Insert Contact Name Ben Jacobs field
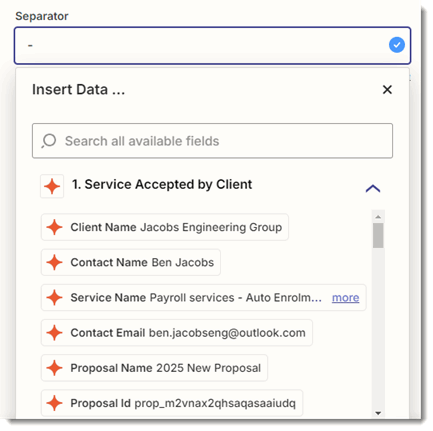 pos(131,262)
